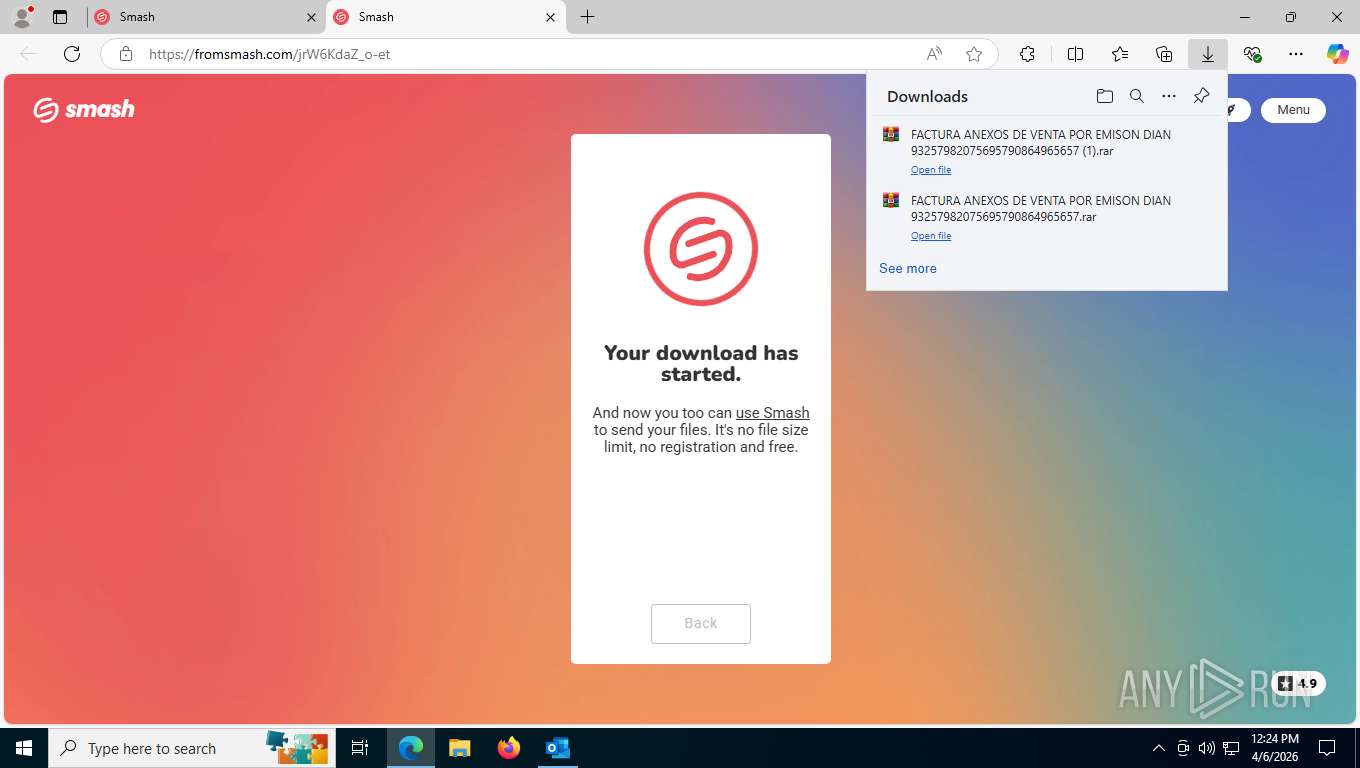Open the Smash Menu button
Viewport: 1360px width, 768px height.
pyautogui.click(x=1293, y=110)
